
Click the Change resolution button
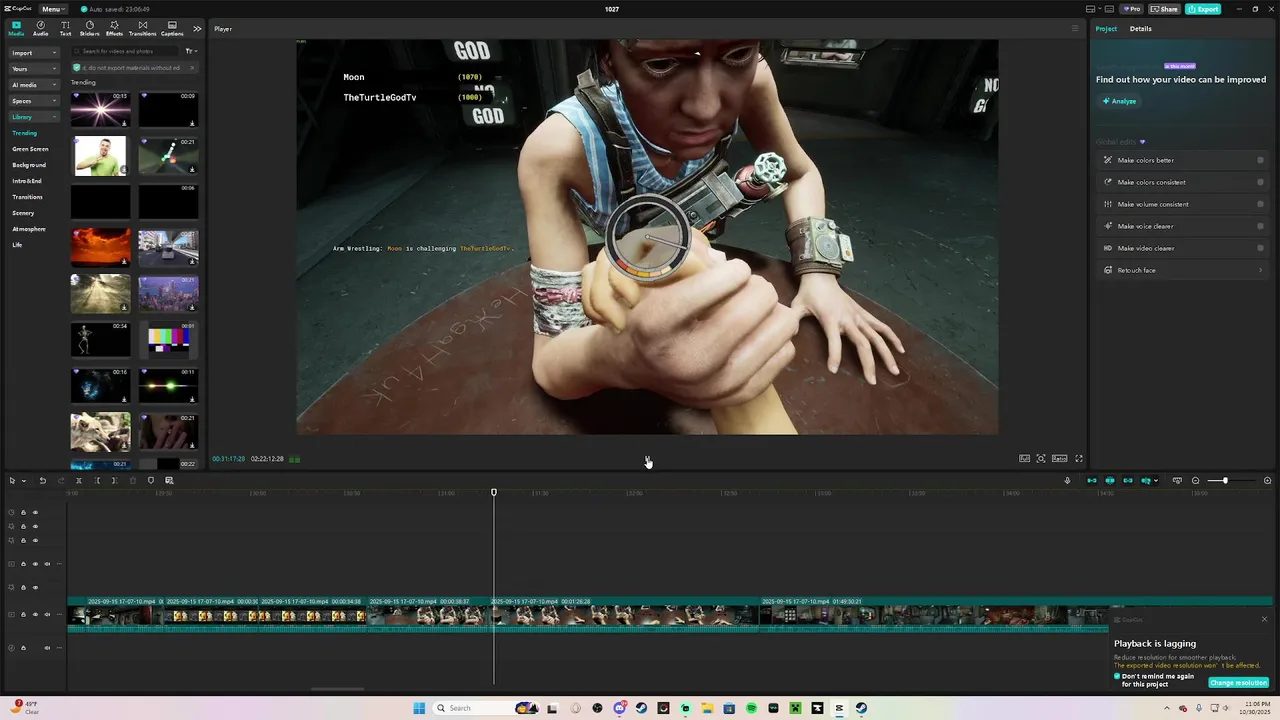pos(1239,683)
